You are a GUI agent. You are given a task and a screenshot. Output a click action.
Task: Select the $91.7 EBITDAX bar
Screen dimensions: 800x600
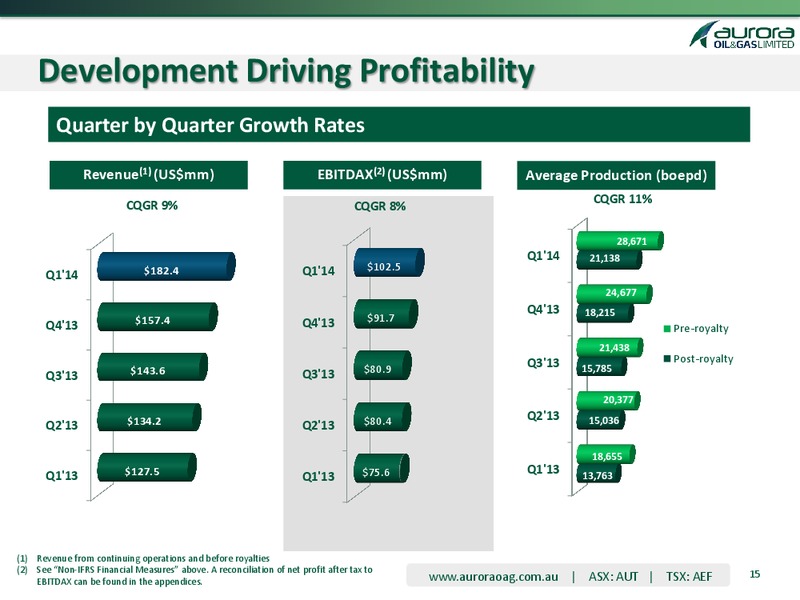coord(386,314)
